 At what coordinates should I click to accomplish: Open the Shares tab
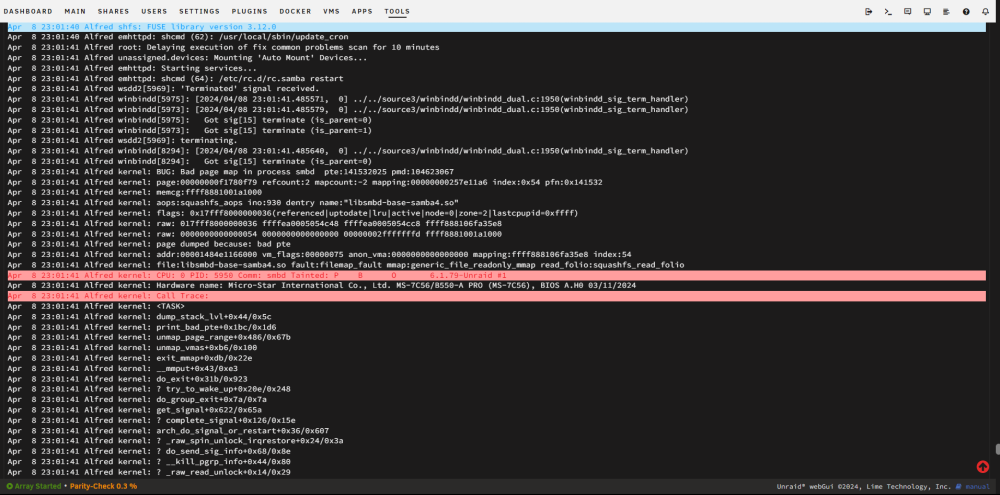pos(114,11)
